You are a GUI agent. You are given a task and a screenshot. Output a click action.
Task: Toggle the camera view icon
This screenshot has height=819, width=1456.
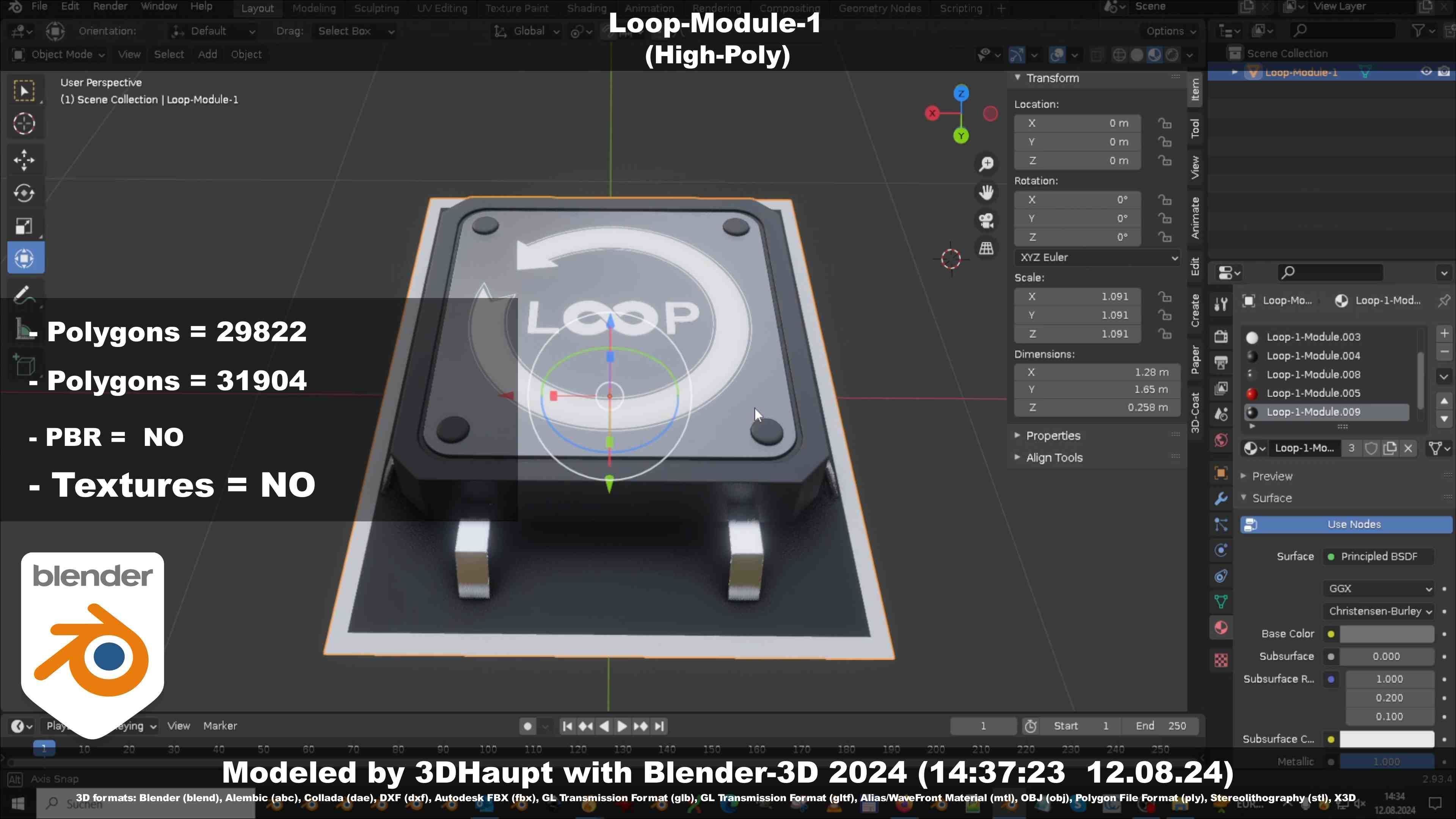click(x=986, y=220)
